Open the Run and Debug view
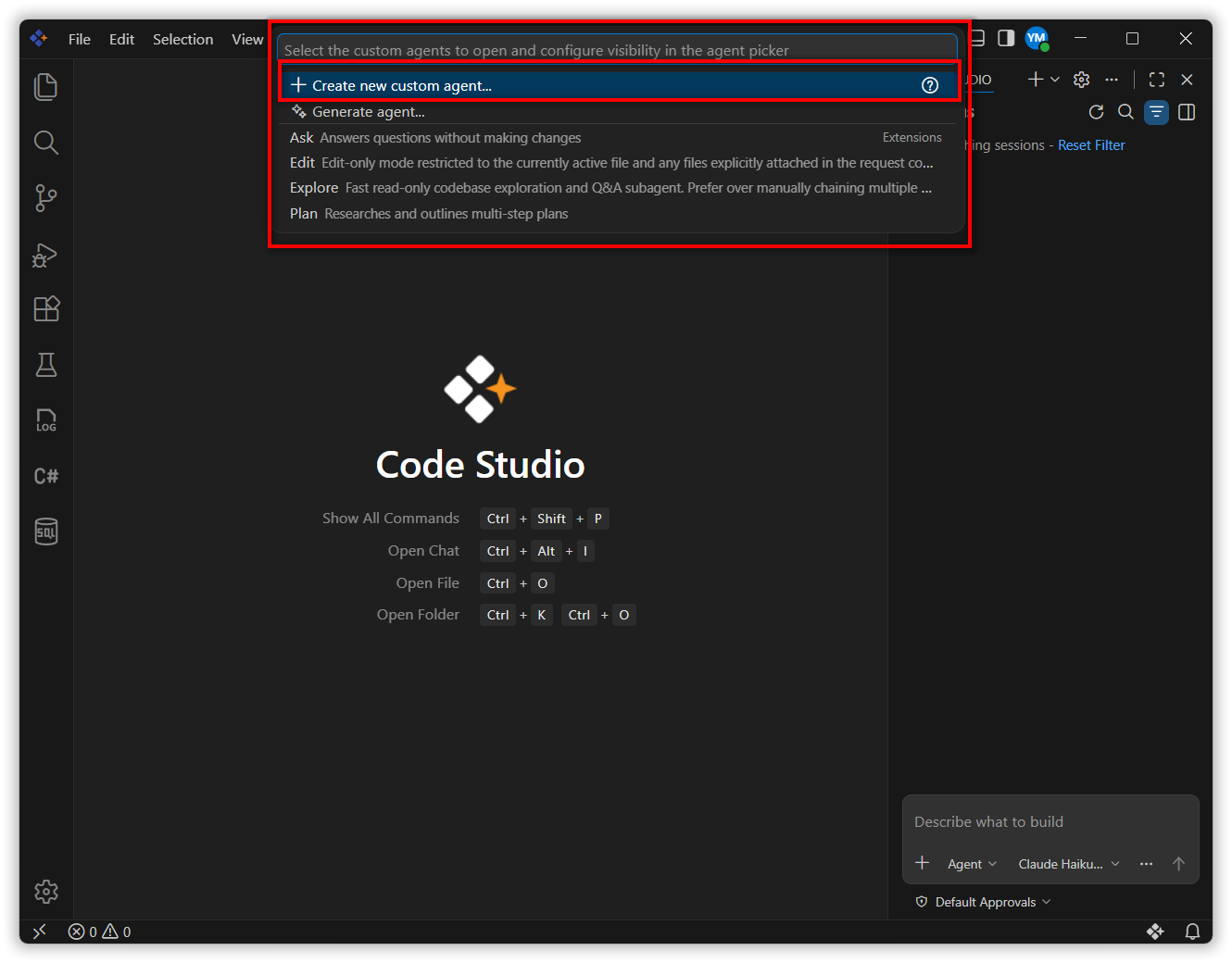Viewport: 1232px width, 963px height. pyautogui.click(x=45, y=255)
